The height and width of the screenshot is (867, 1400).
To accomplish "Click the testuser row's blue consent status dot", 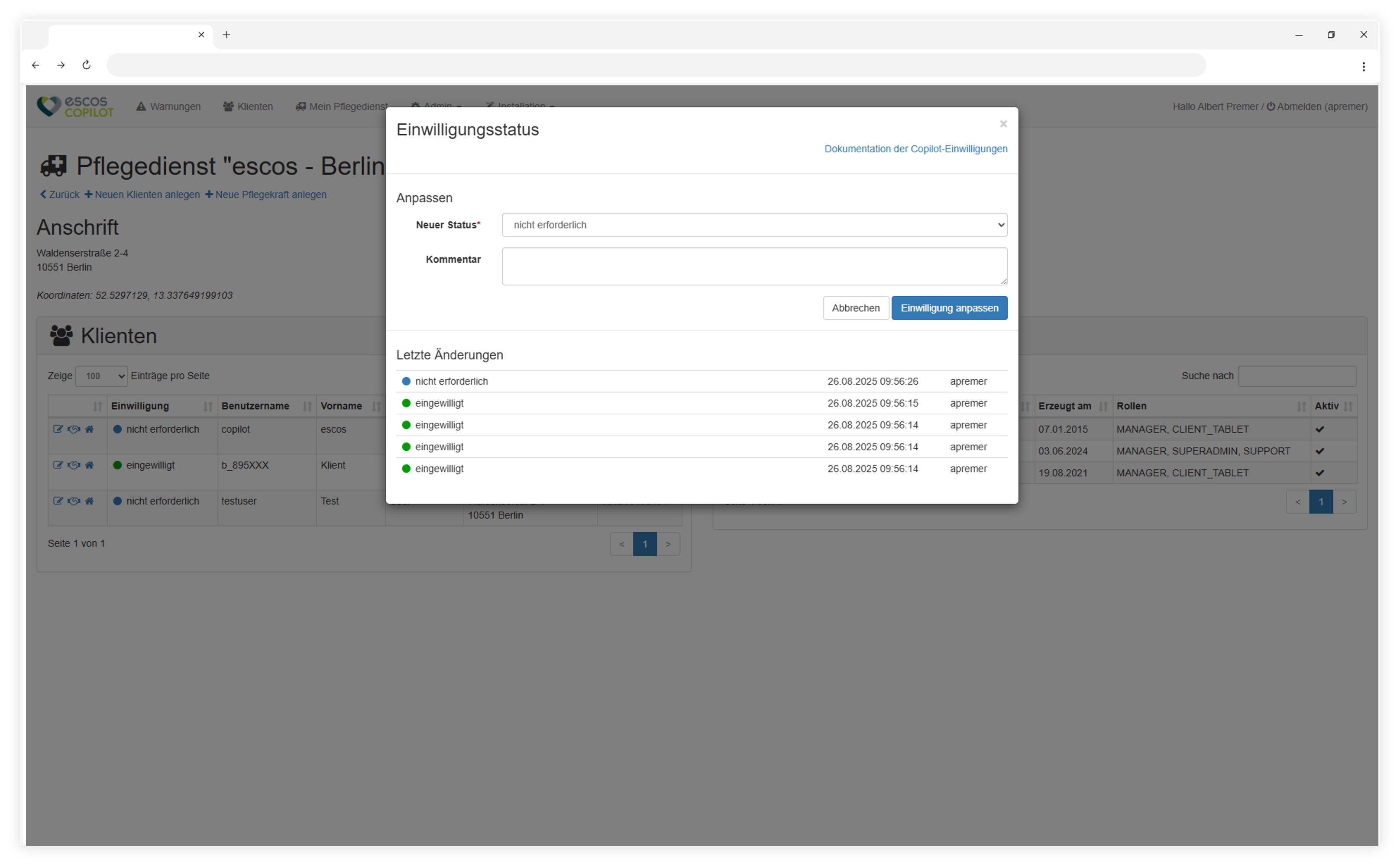I will tap(117, 501).
